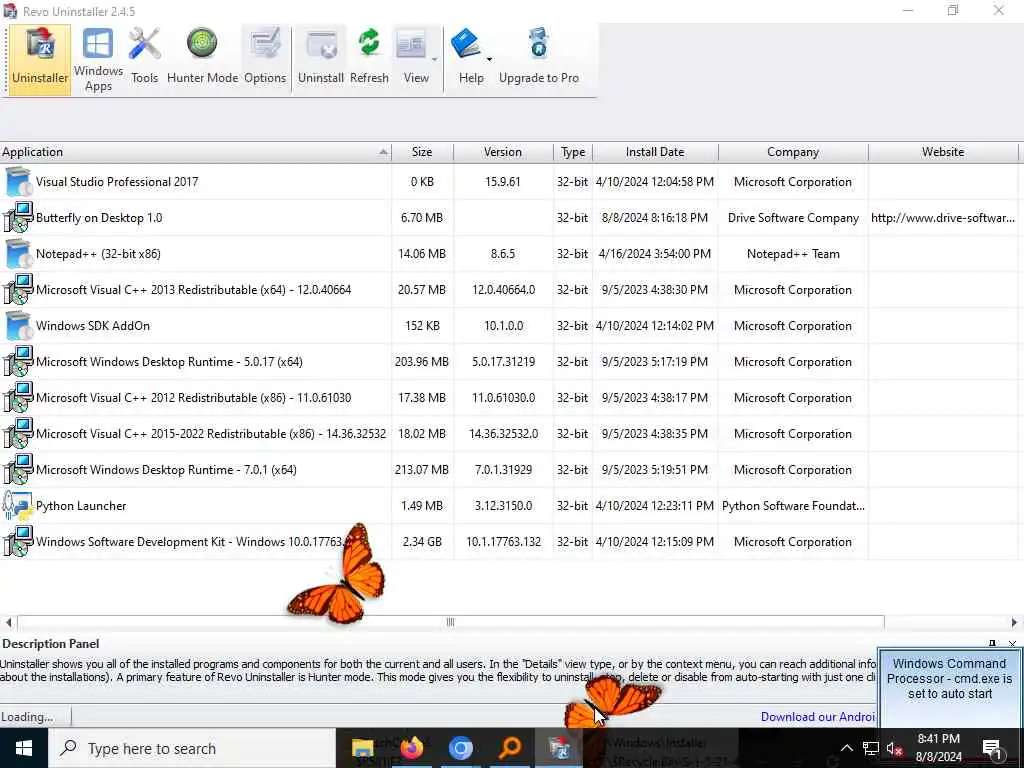Screen dimensions: 1024x768
Task: Select Windows Desktop Runtime 5.0.17 icon
Action: pyautogui.click(x=18, y=361)
